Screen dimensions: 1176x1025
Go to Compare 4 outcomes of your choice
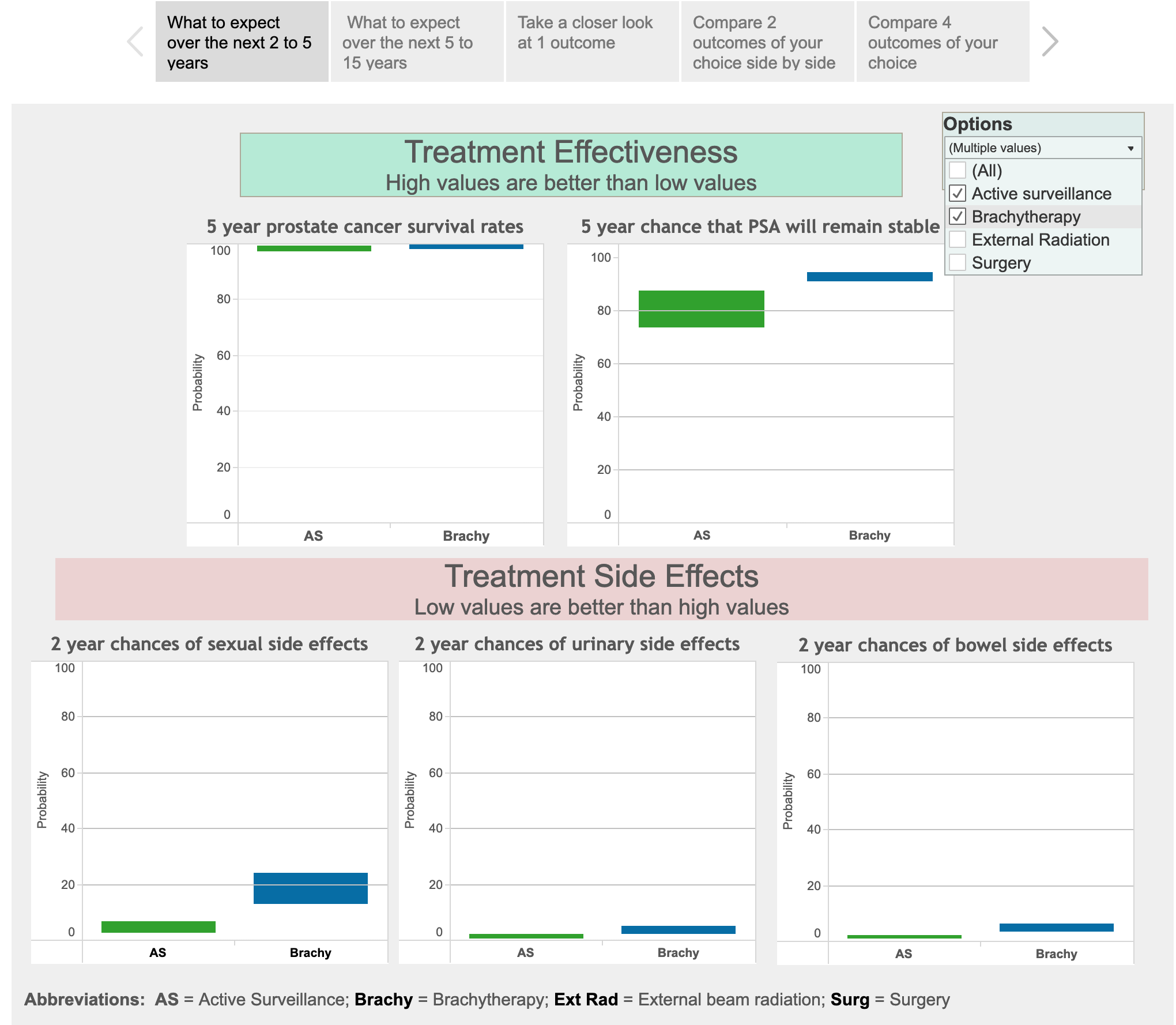(x=943, y=42)
